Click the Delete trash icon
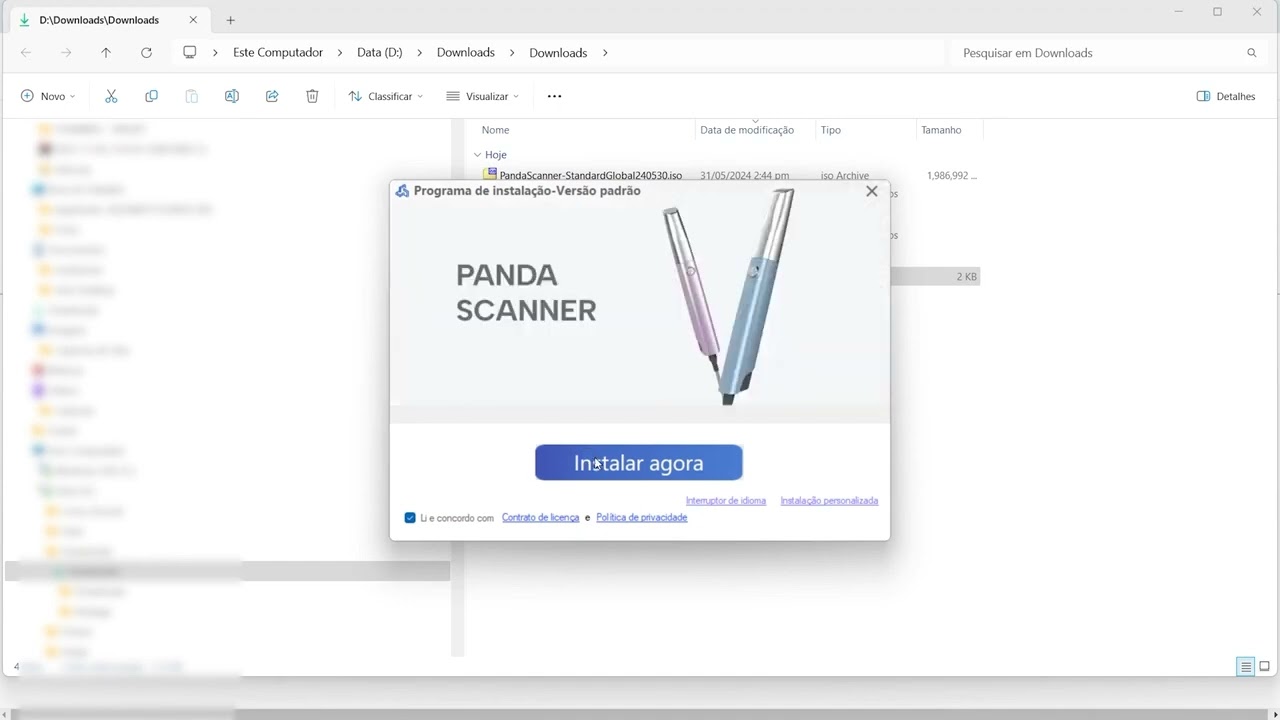The height and width of the screenshot is (720, 1280). pos(312,96)
